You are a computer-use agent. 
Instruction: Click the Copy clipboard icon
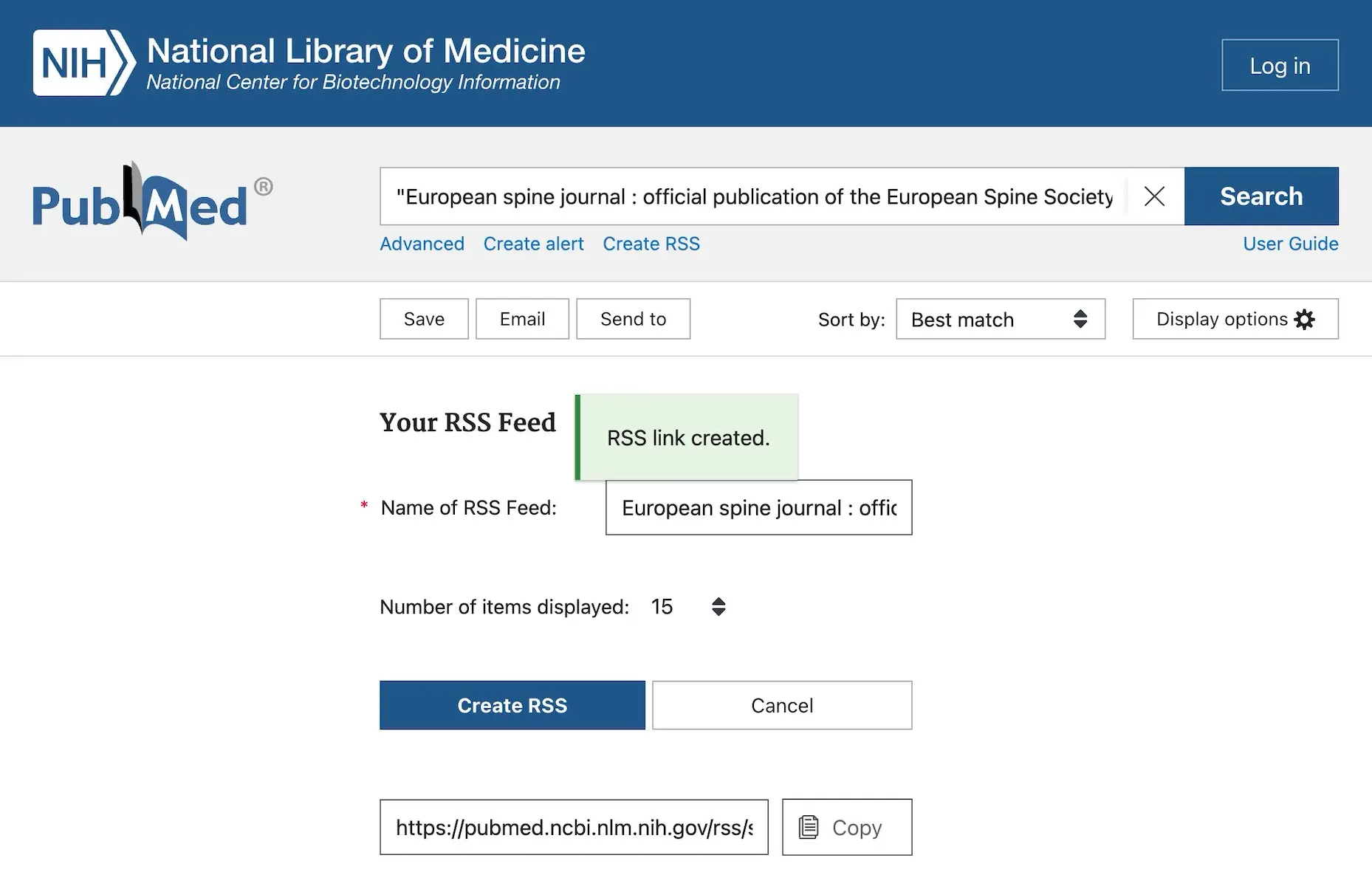click(x=809, y=828)
